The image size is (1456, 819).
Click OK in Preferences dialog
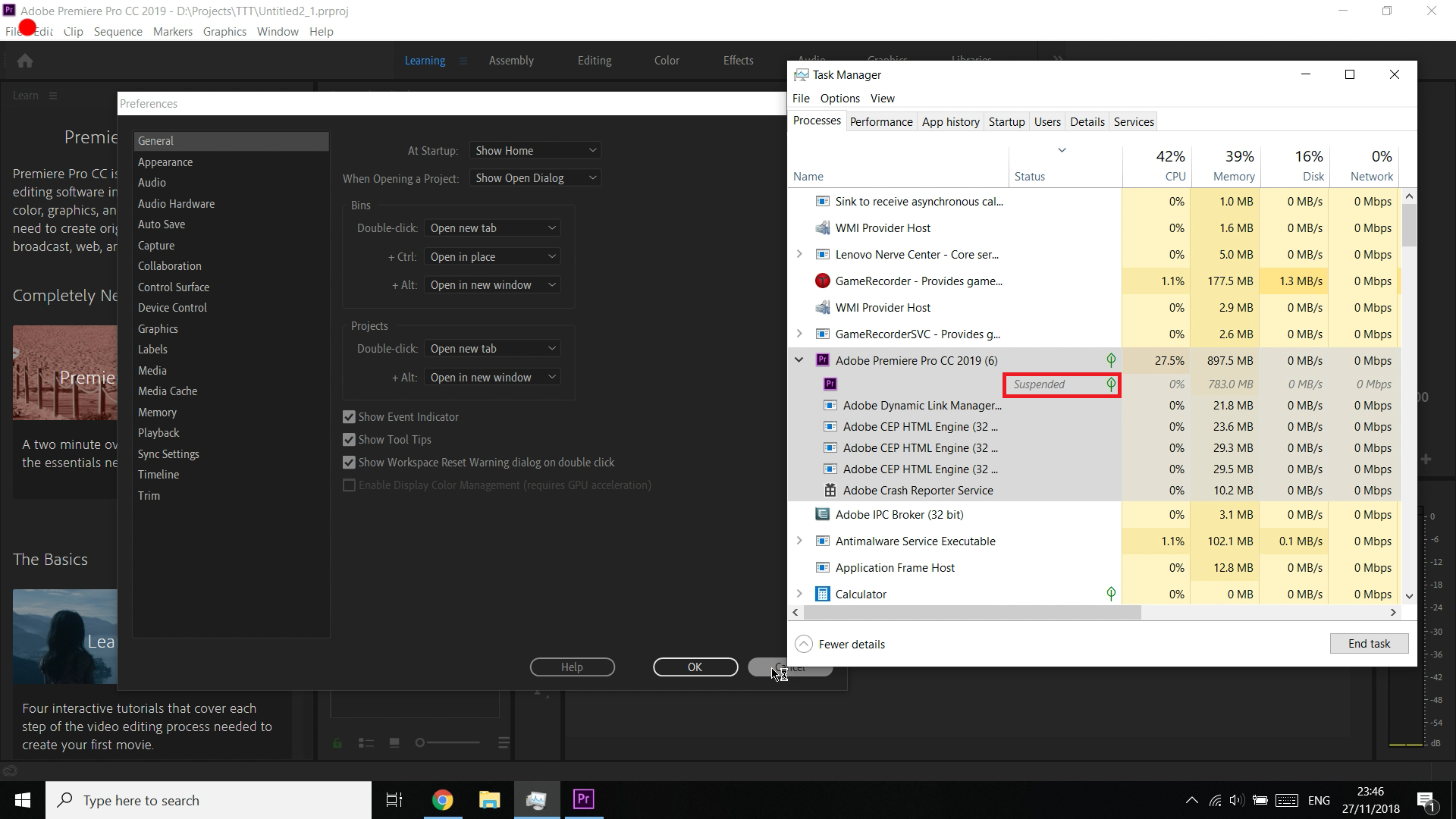pos(695,667)
